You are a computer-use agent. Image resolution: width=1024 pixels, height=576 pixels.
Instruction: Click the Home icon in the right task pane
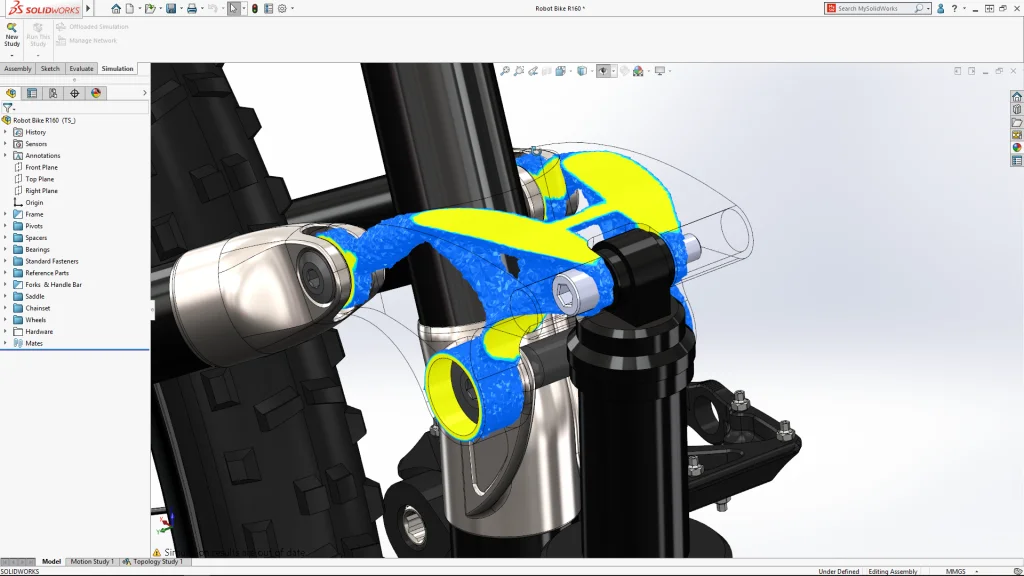click(1016, 98)
